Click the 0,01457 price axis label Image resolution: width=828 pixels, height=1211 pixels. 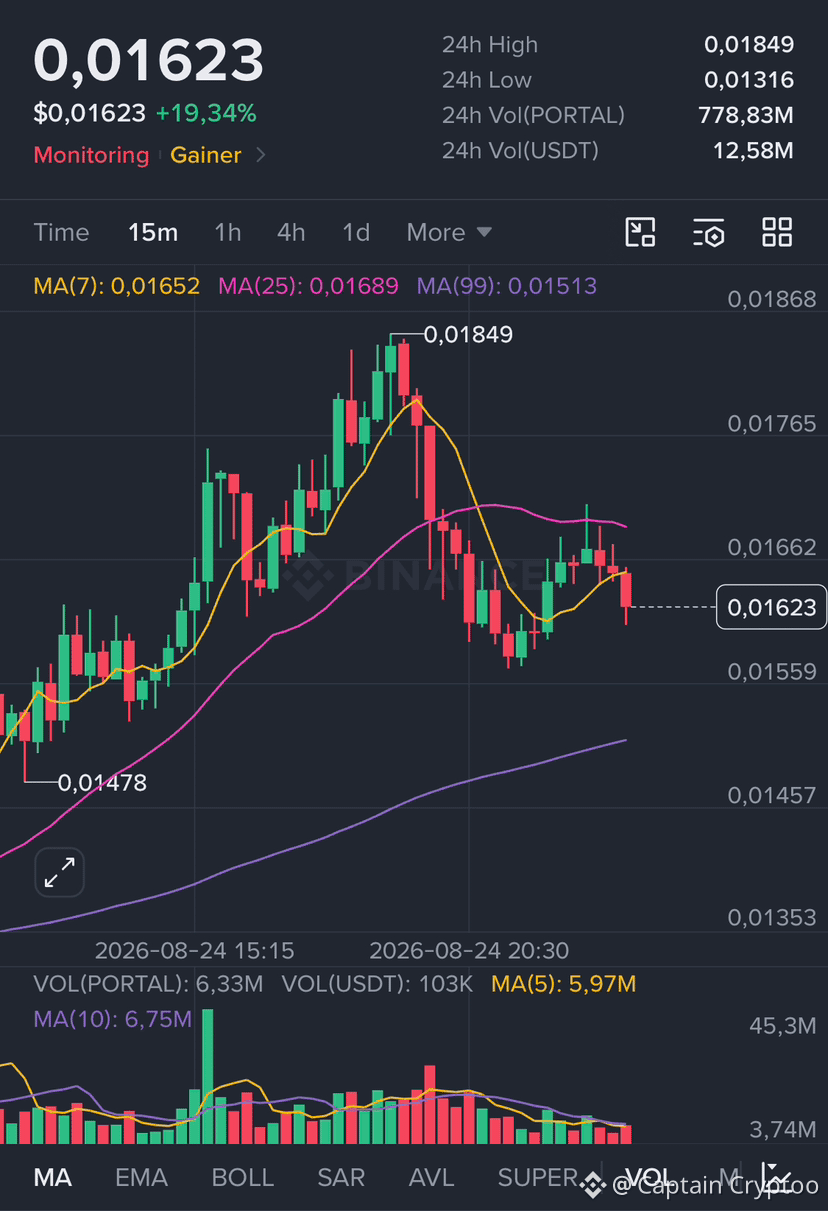[x=772, y=795]
